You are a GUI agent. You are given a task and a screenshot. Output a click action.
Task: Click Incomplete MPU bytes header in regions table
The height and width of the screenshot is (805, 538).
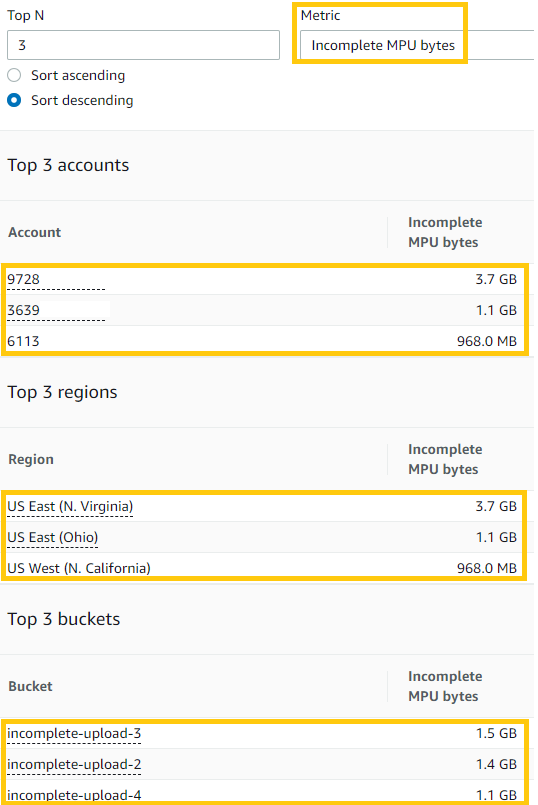[x=445, y=459]
